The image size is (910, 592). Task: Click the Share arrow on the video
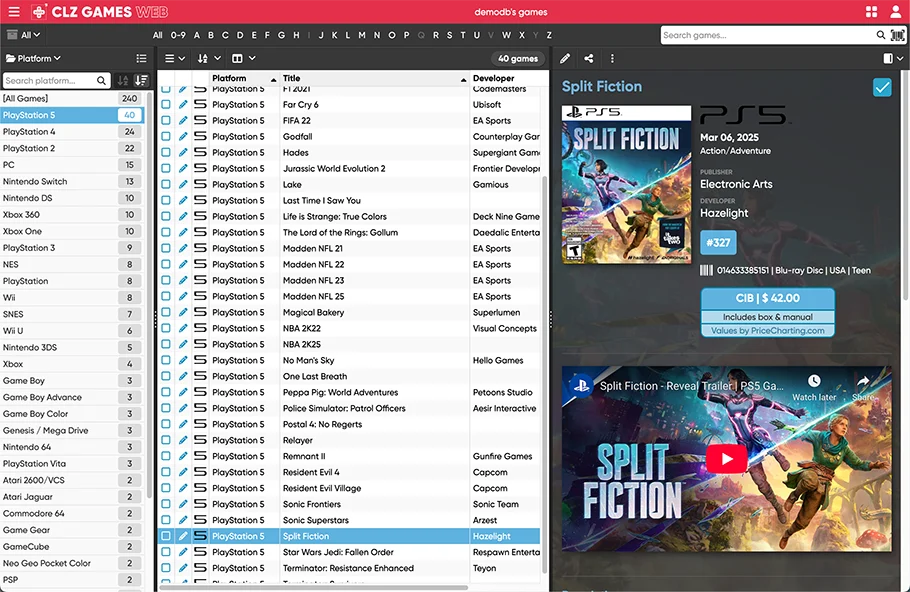coord(863,381)
